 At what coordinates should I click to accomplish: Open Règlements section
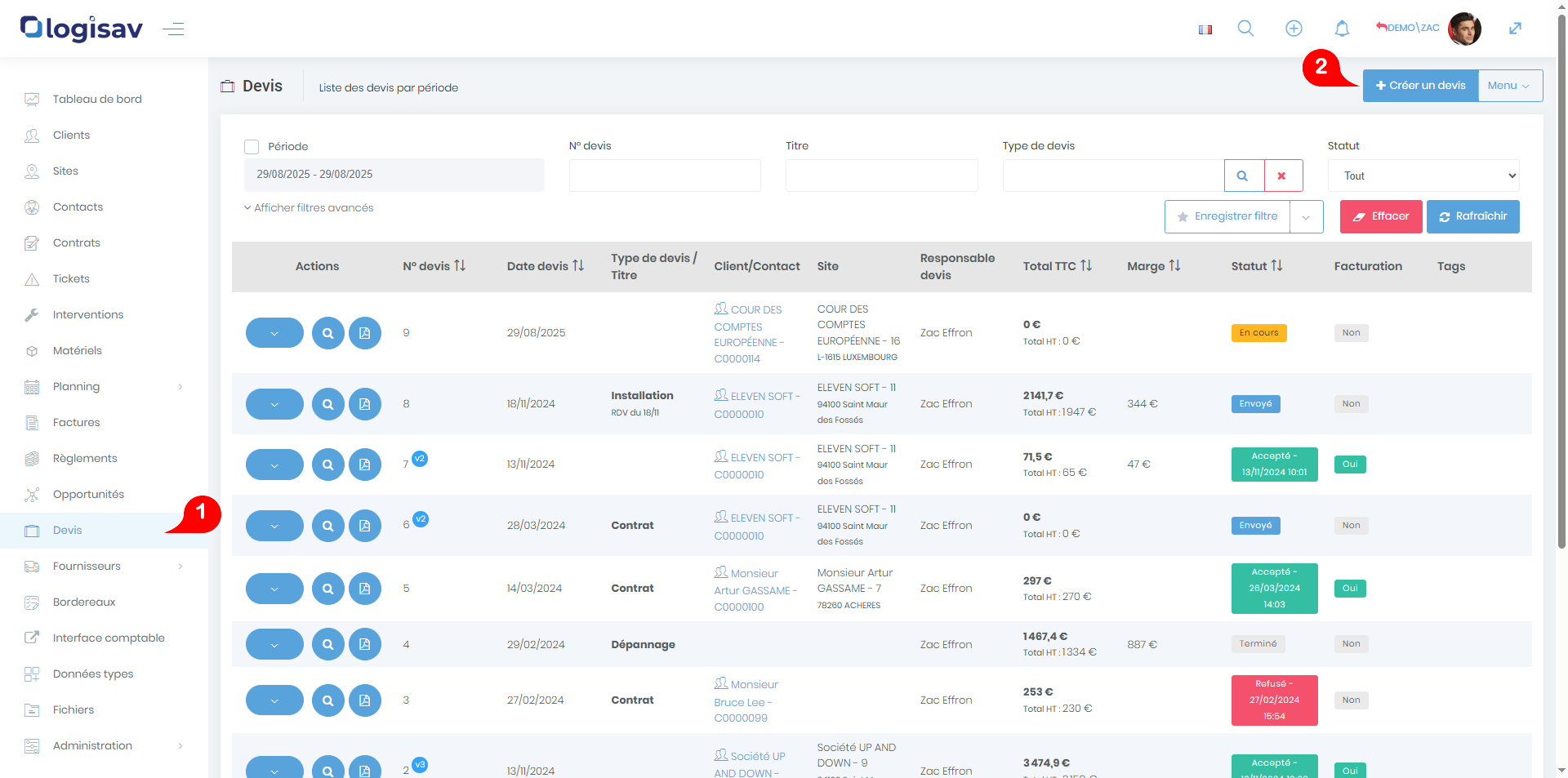click(85, 458)
